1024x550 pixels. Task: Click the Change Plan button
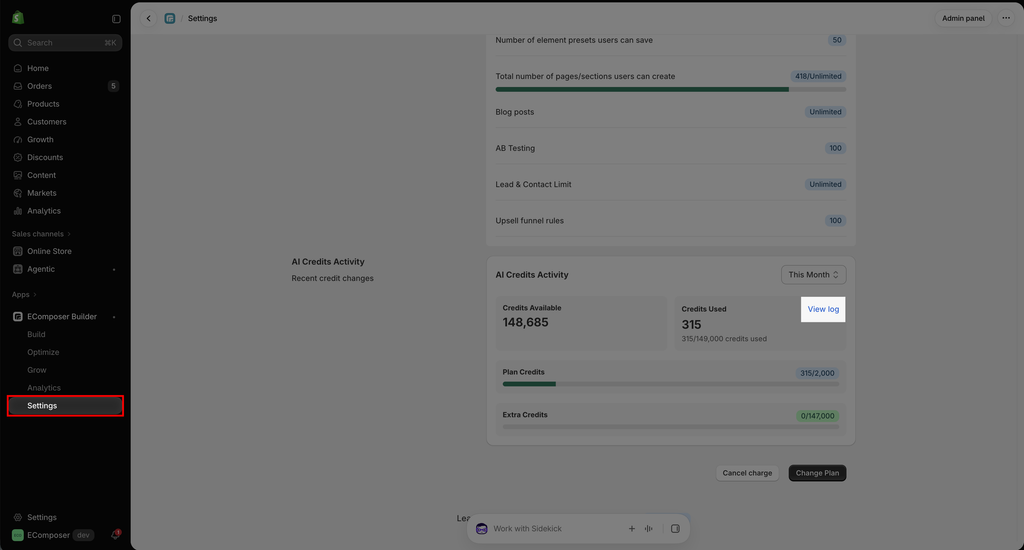(817, 473)
